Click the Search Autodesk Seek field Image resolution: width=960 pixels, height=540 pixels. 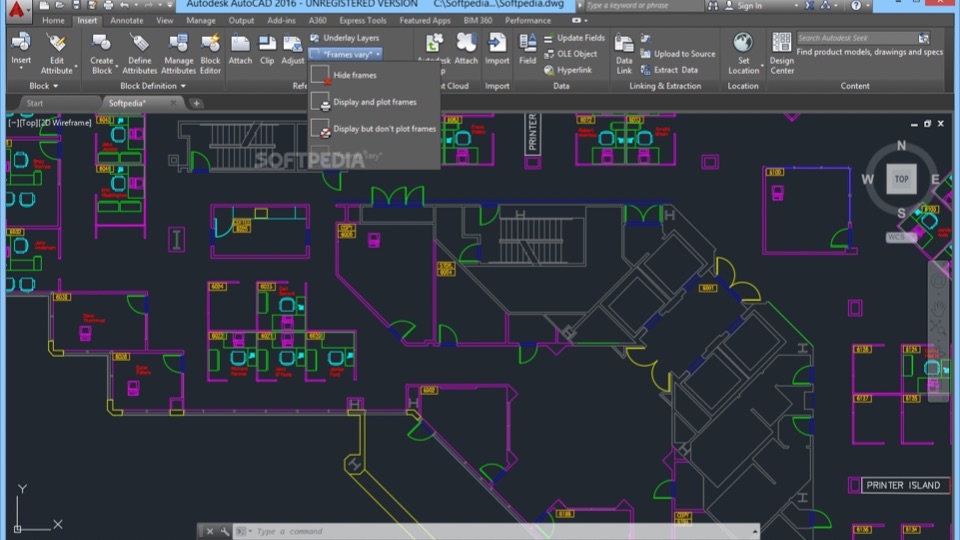click(857, 38)
